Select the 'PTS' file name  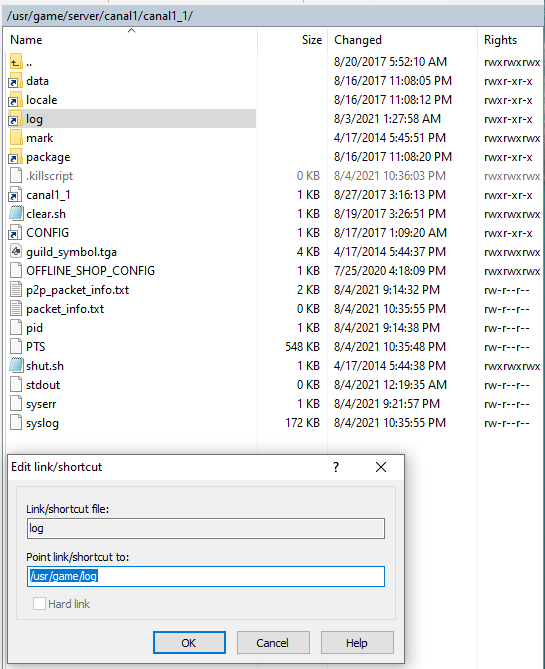pyautogui.click(x=35, y=347)
